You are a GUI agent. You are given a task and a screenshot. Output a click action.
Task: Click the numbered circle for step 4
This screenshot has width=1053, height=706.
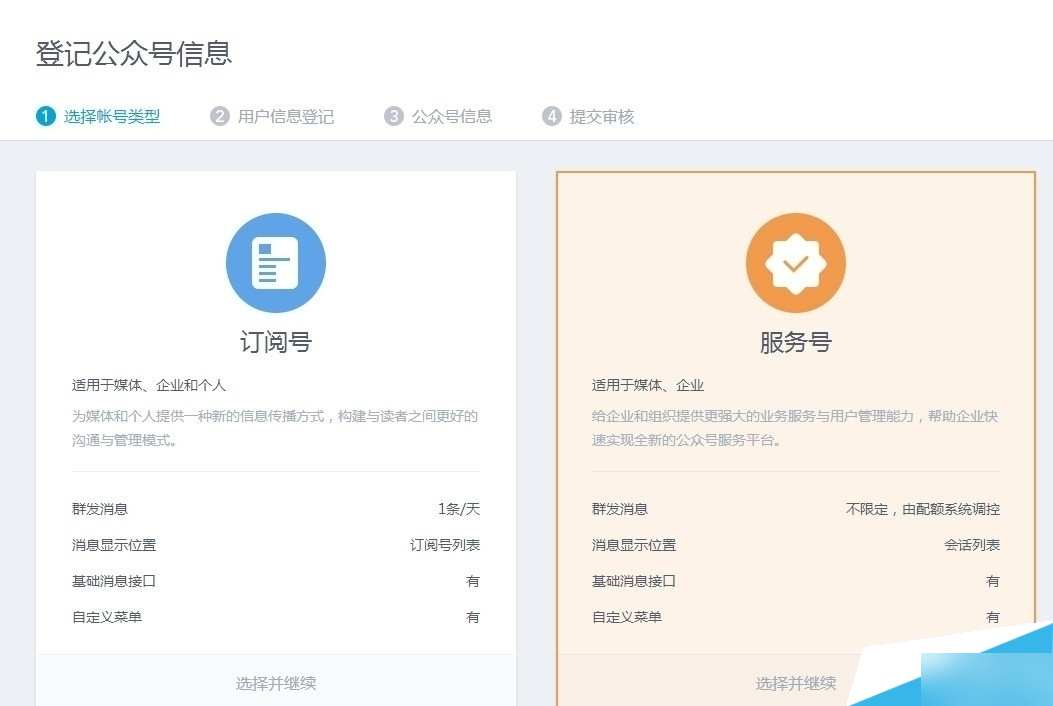pyautogui.click(x=551, y=116)
